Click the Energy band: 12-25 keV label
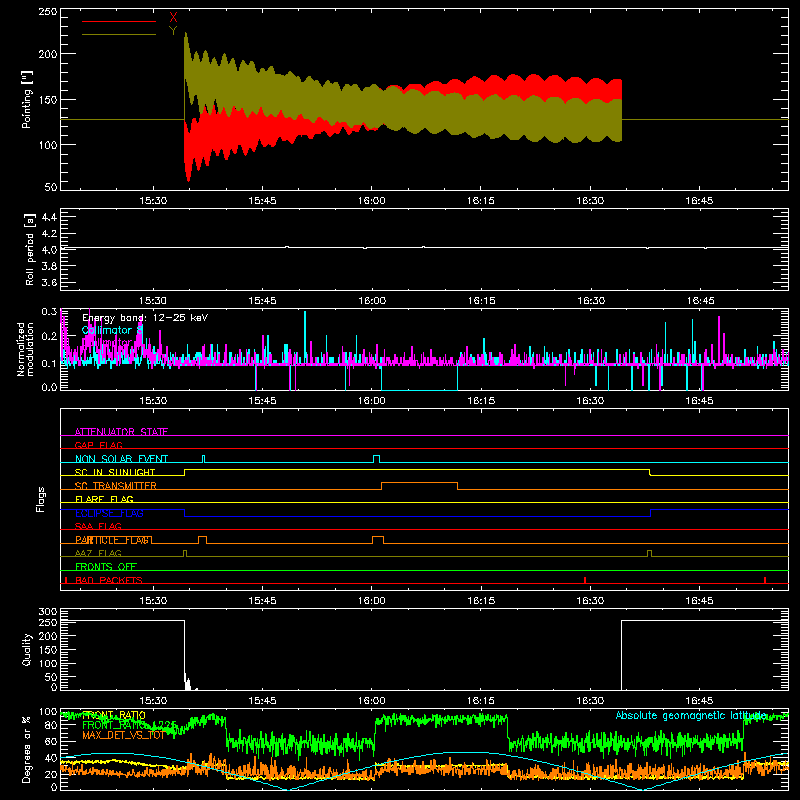Image resolution: width=800 pixels, height=800 pixels. coord(145,318)
